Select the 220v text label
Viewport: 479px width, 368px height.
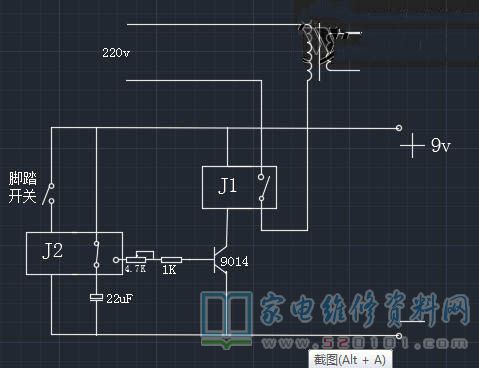click(x=116, y=53)
